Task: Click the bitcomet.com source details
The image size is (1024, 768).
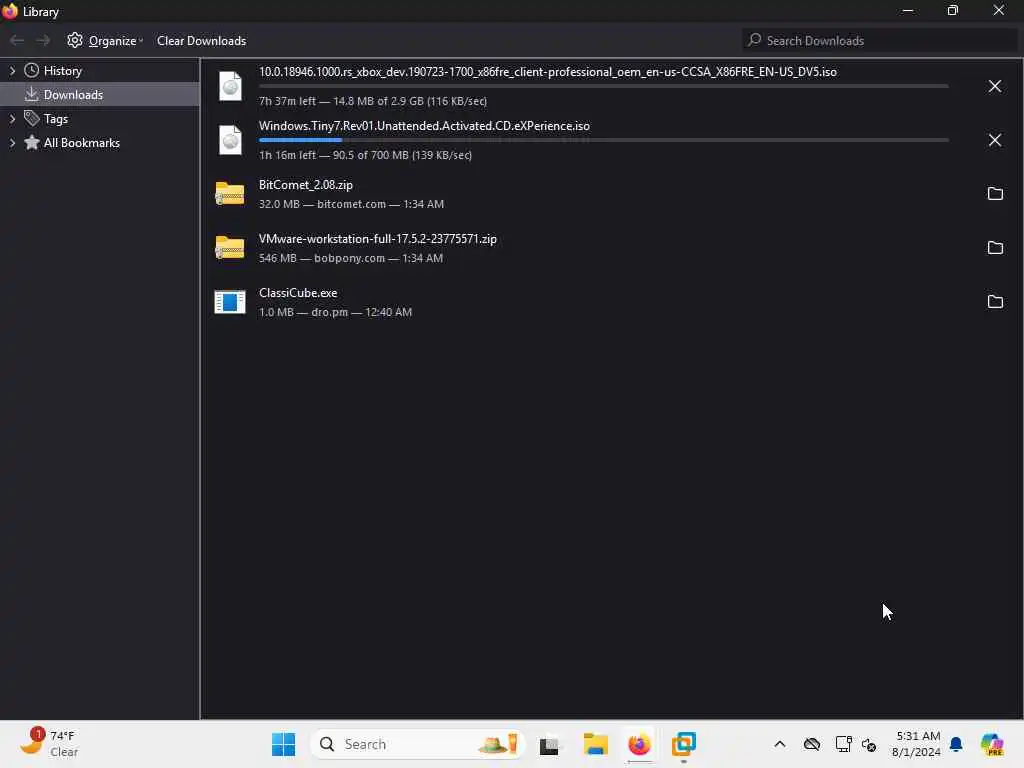Action: pos(351,204)
